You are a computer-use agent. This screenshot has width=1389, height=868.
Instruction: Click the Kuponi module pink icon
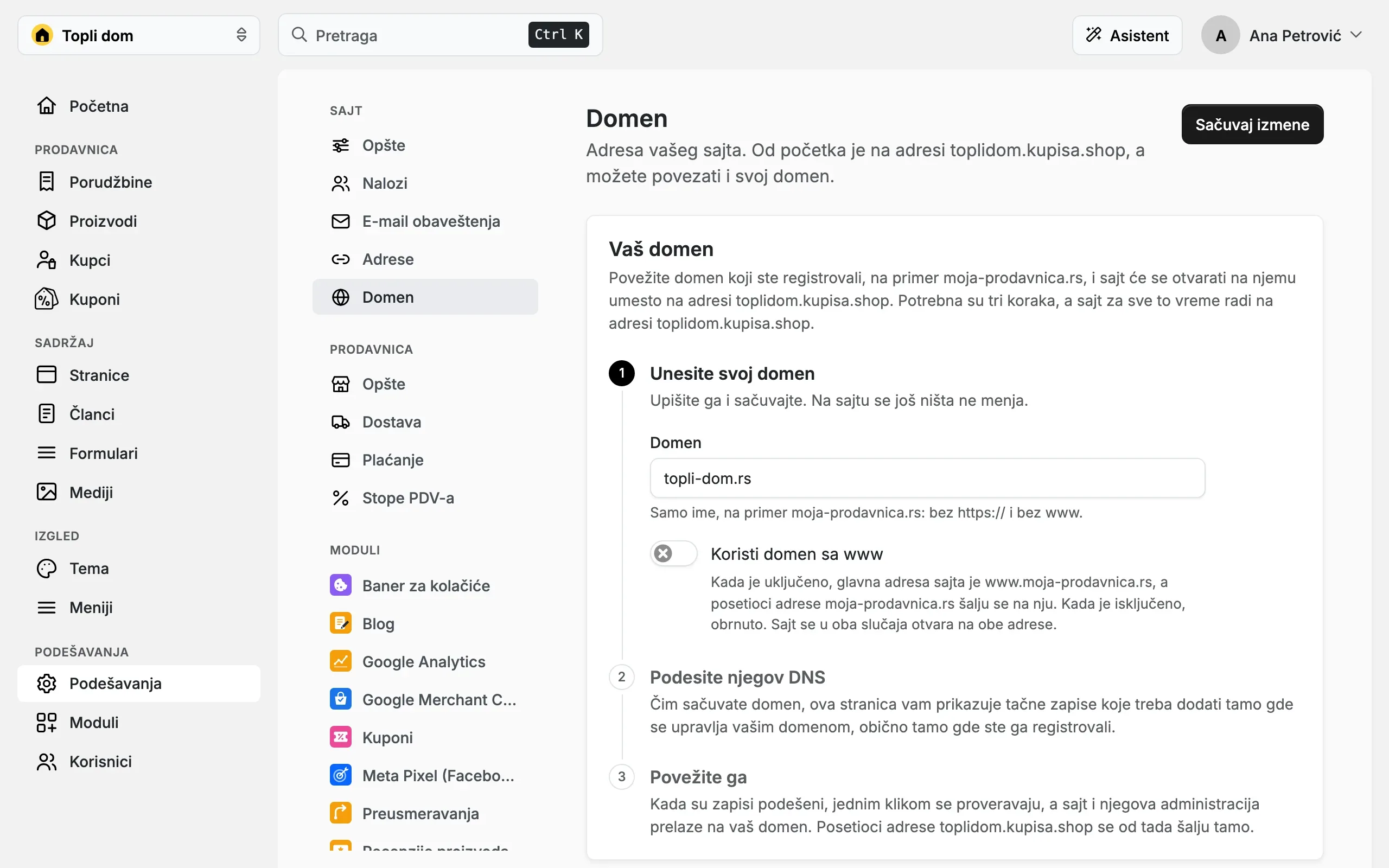340,737
